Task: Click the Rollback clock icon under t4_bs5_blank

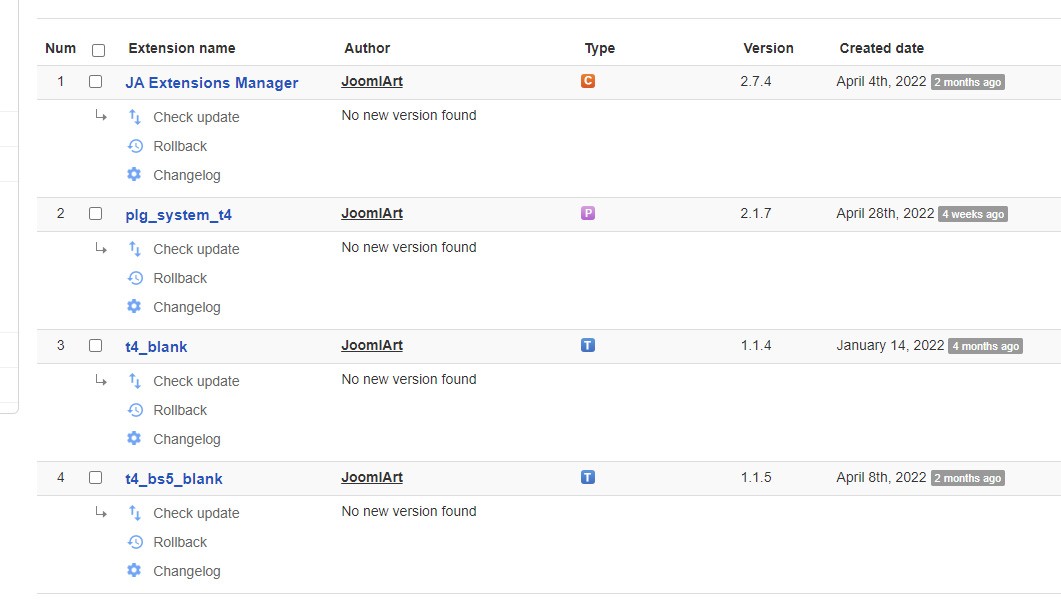Action: pos(135,542)
